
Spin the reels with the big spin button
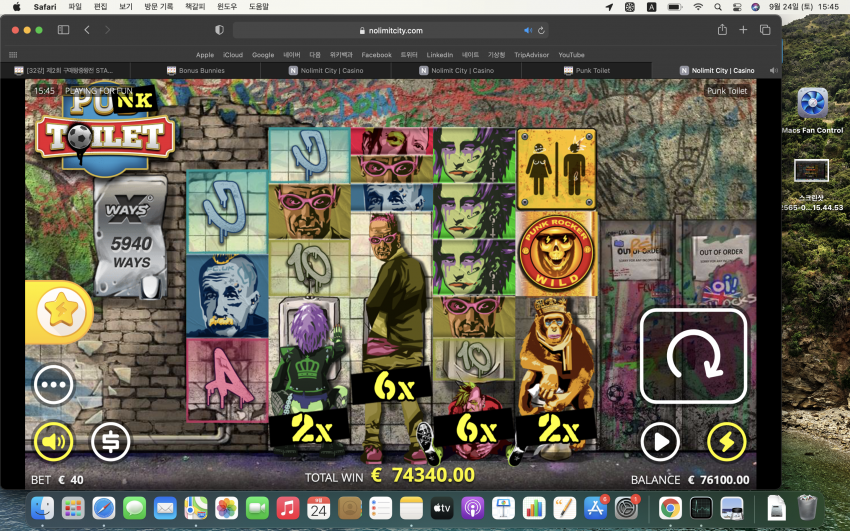(693, 356)
